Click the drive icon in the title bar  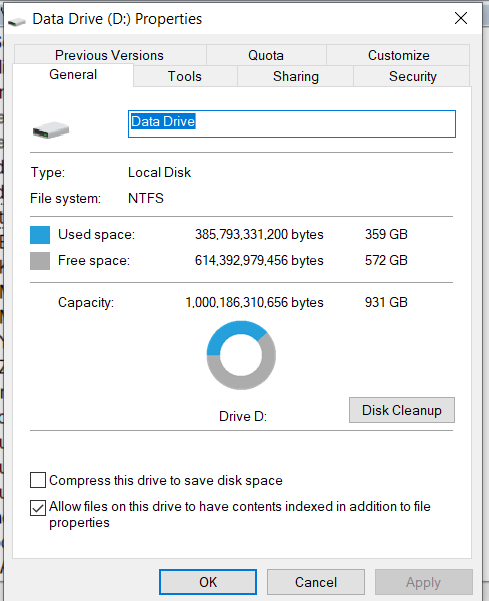click(x=17, y=21)
